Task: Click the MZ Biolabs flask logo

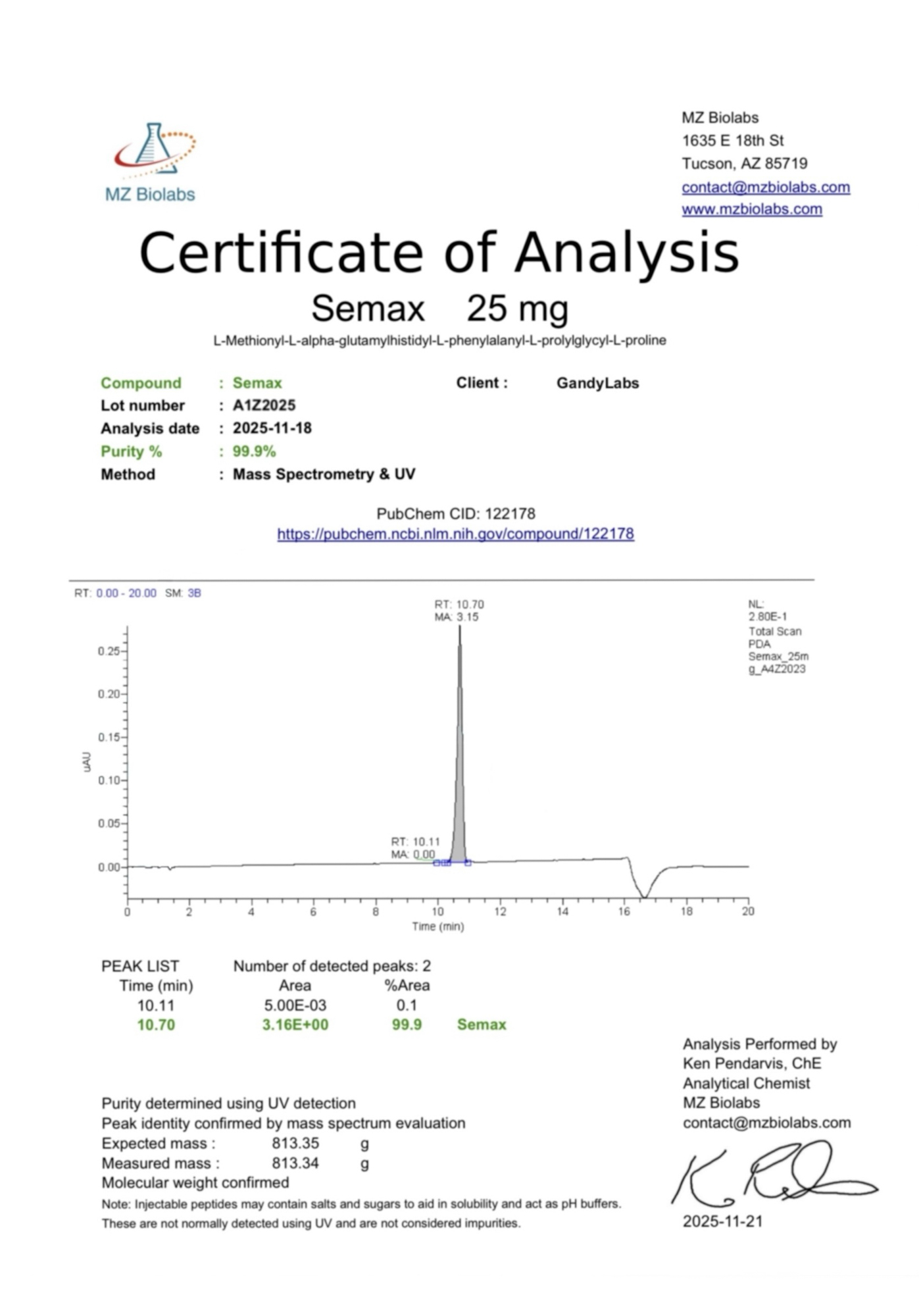Action: coord(154,151)
